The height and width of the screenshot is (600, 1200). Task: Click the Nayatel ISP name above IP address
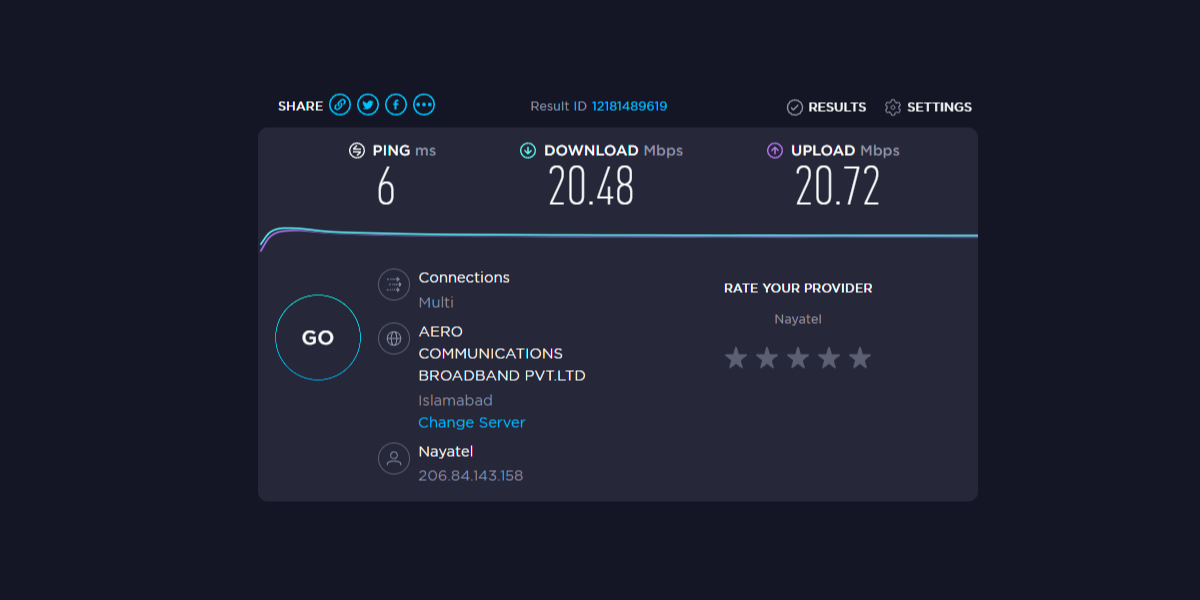coord(446,451)
